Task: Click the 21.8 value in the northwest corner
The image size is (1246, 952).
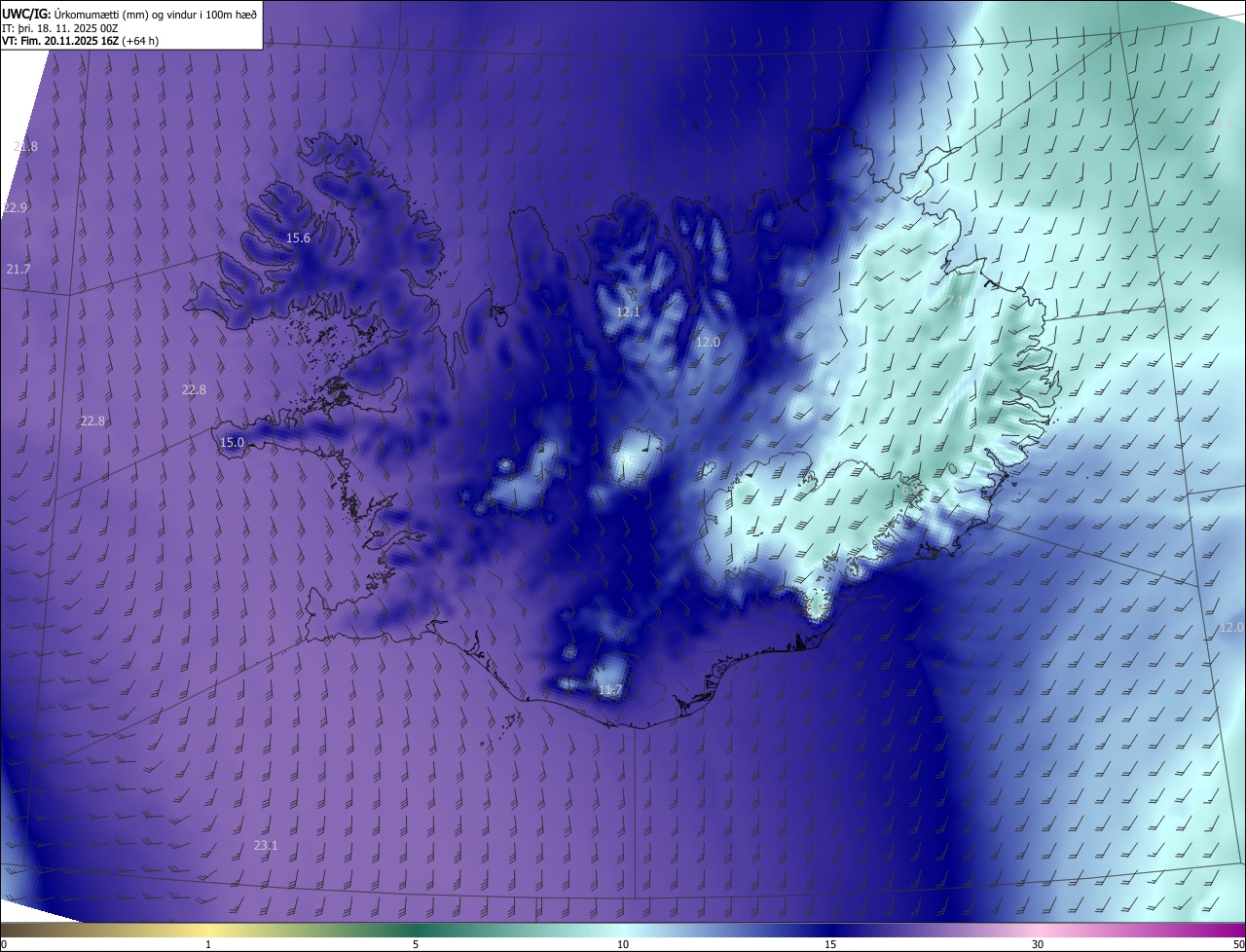Action: (25, 147)
